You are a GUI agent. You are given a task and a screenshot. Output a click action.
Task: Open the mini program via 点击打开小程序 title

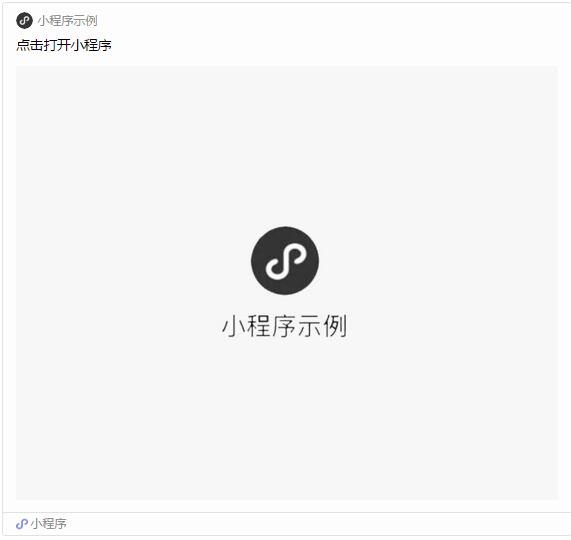pos(64,45)
